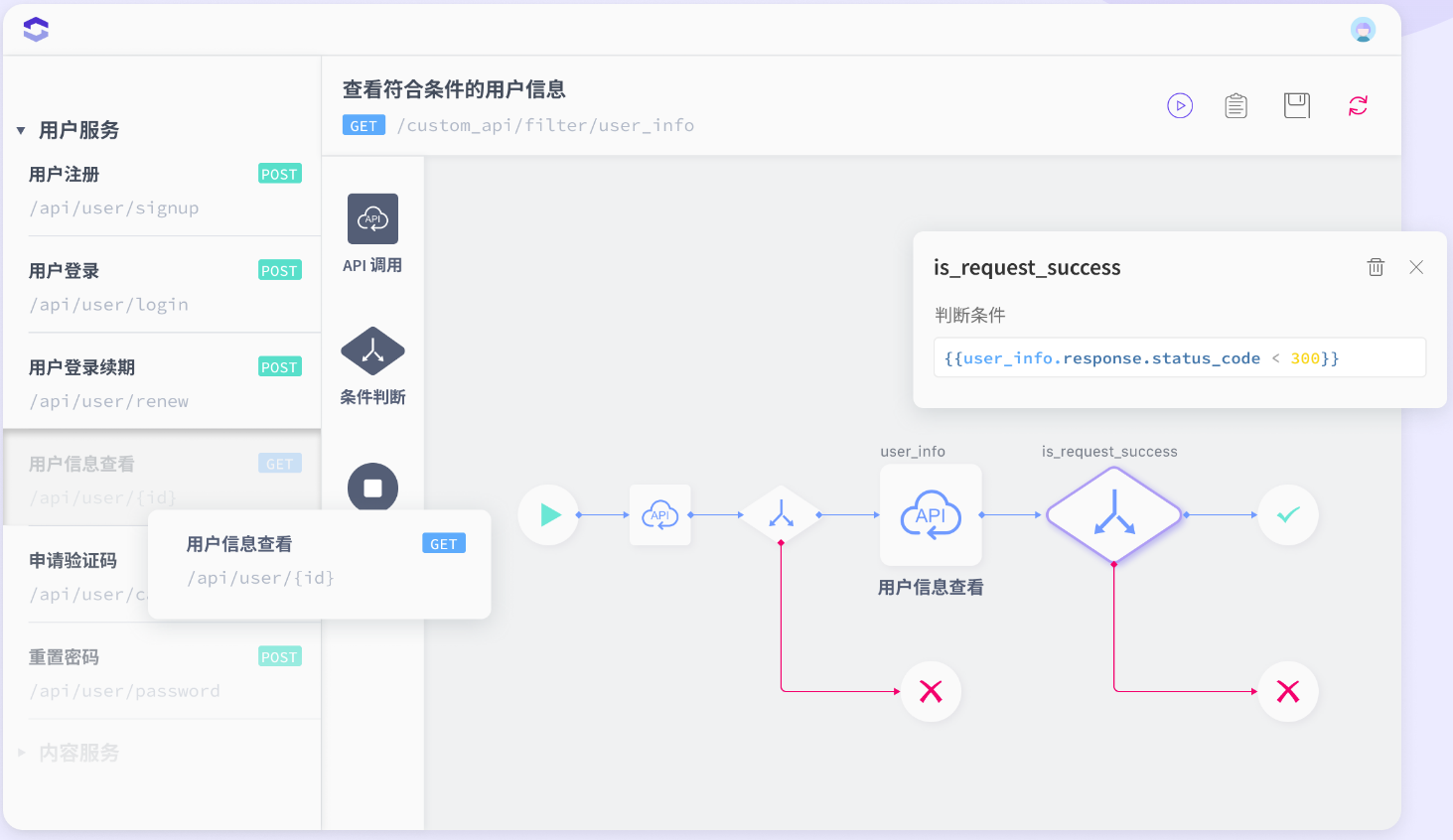1453x840 pixels.
Task: Save the workflow via the floppy disk icon
Action: 1296,105
